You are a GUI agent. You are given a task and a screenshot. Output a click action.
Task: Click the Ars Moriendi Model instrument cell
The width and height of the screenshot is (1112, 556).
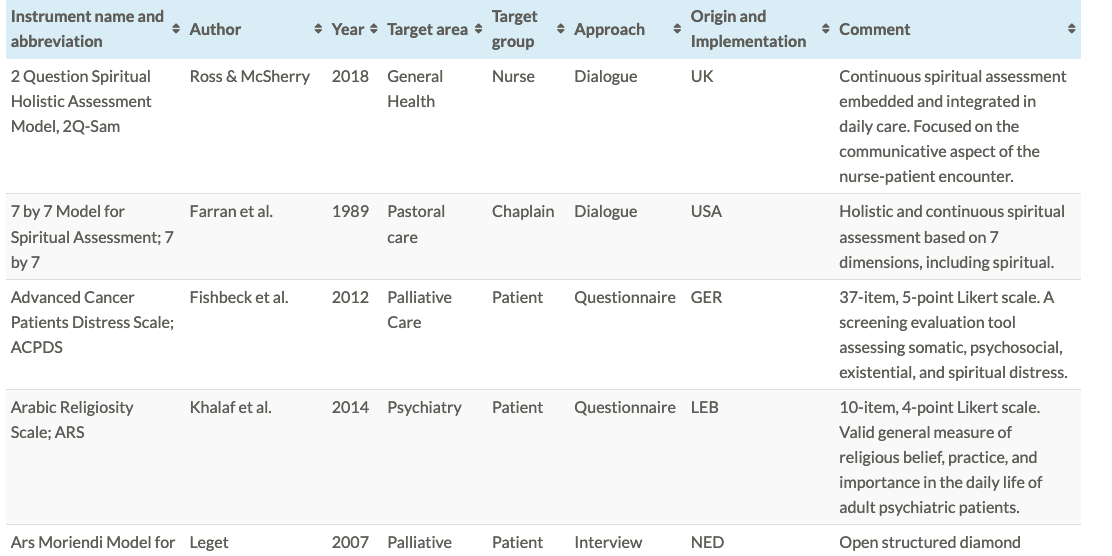tap(92, 542)
